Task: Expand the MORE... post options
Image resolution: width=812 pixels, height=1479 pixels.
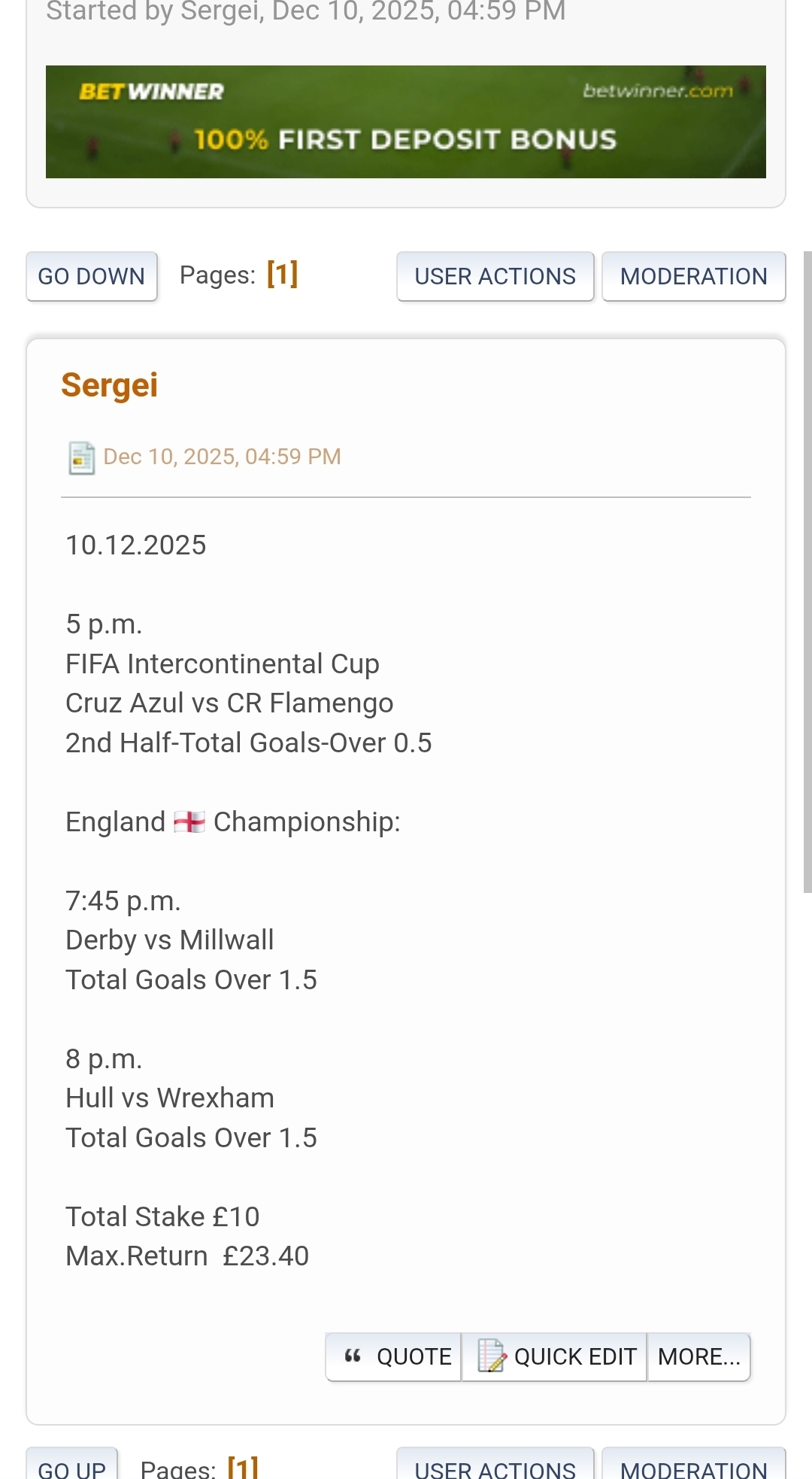Action: [x=698, y=1356]
